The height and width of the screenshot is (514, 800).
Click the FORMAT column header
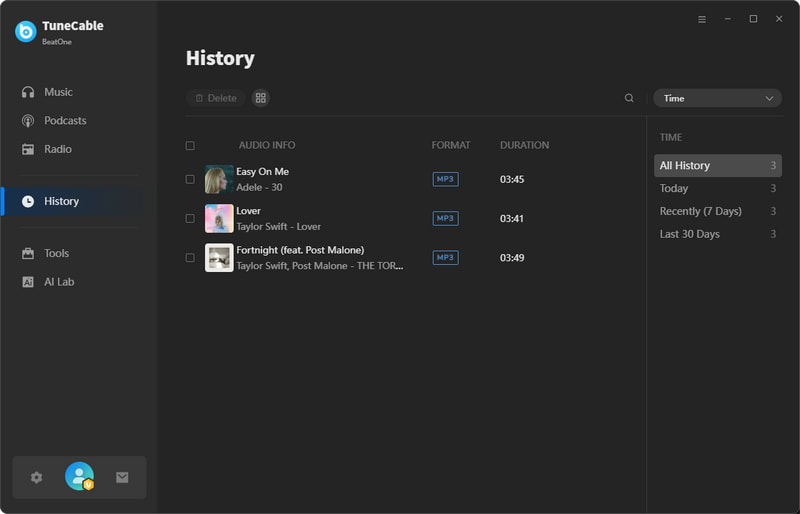451,145
